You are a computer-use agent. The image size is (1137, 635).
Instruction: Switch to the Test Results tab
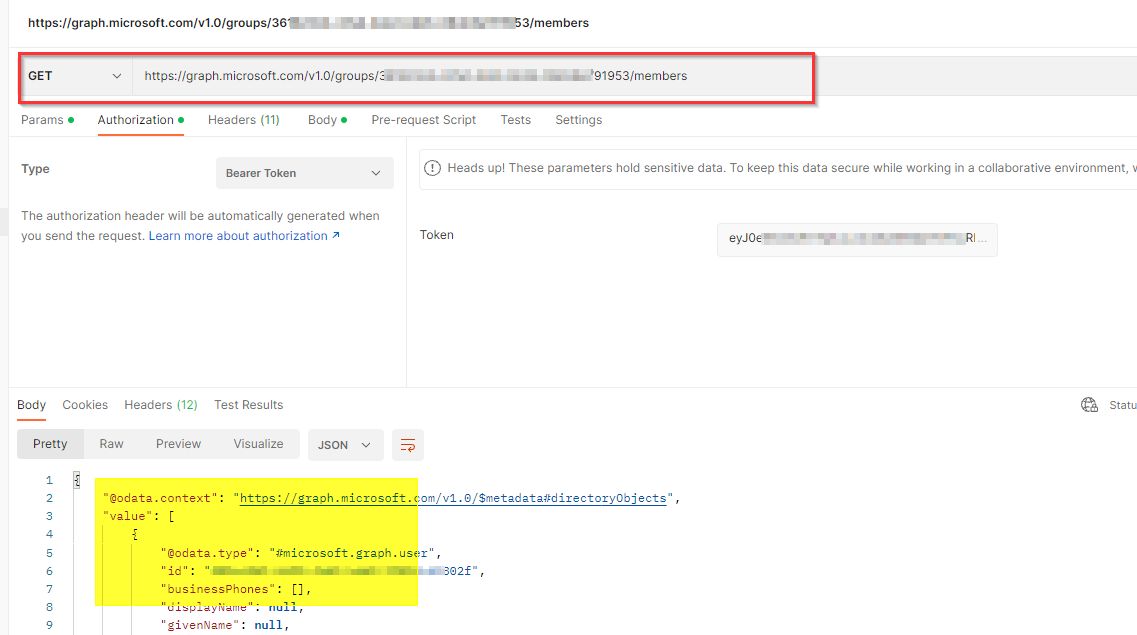249,405
